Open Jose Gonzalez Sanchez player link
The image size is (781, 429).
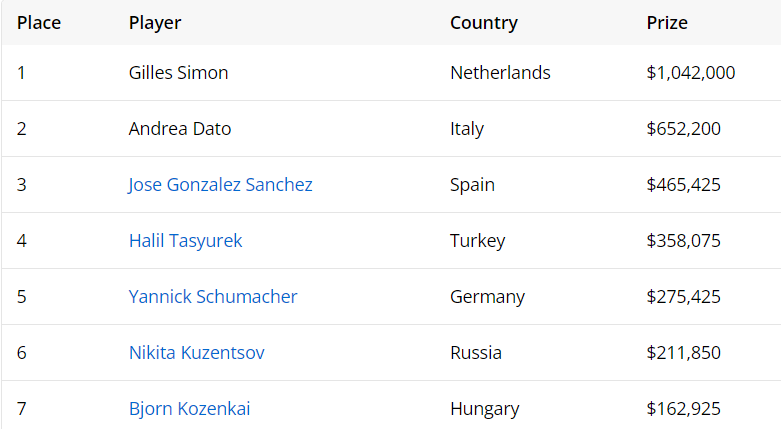[x=220, y=185]
